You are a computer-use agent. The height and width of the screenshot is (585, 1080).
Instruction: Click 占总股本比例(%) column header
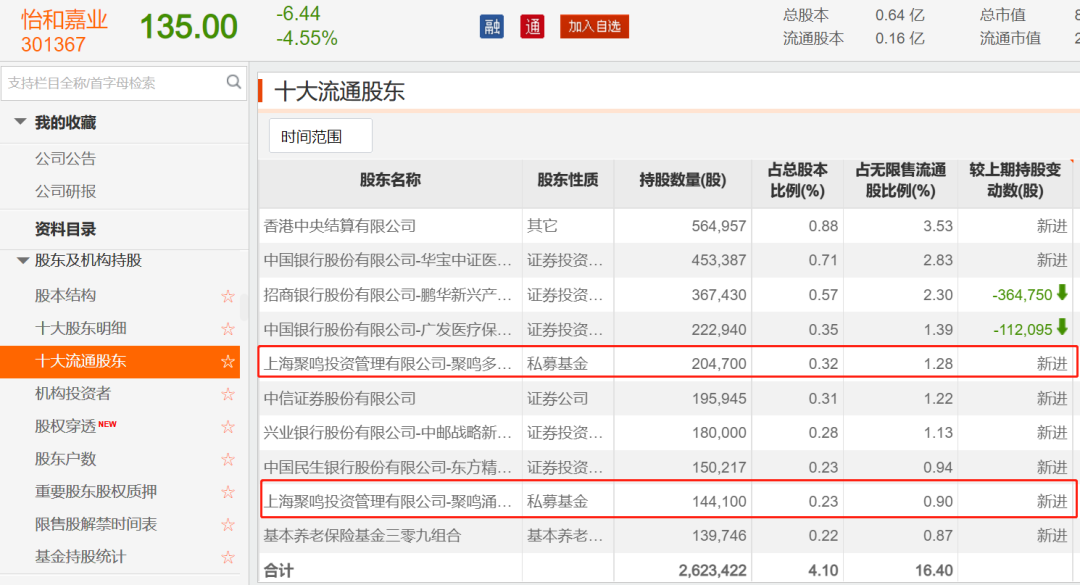[798, 181]
